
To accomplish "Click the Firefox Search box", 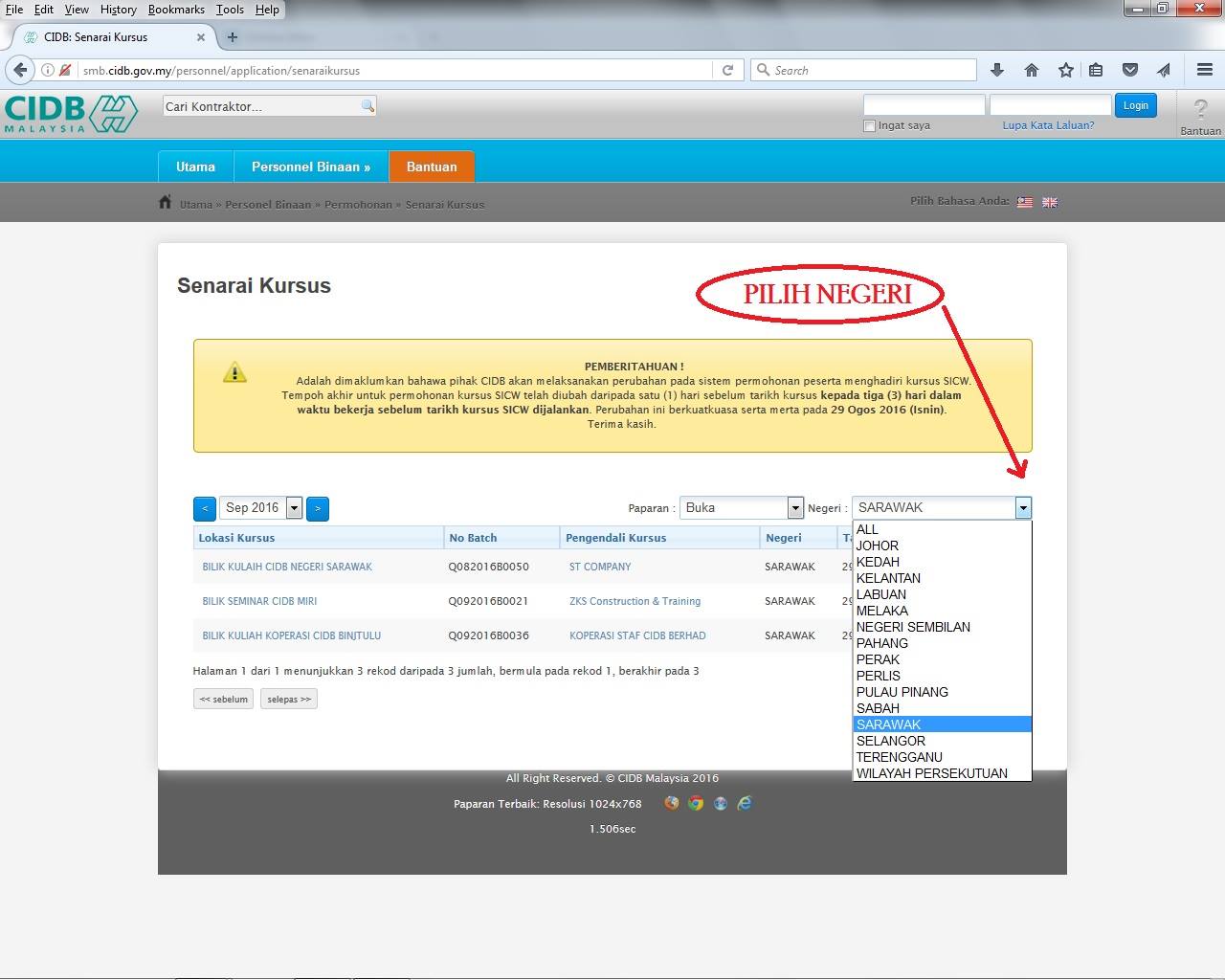I will click(x=863, y=70).
